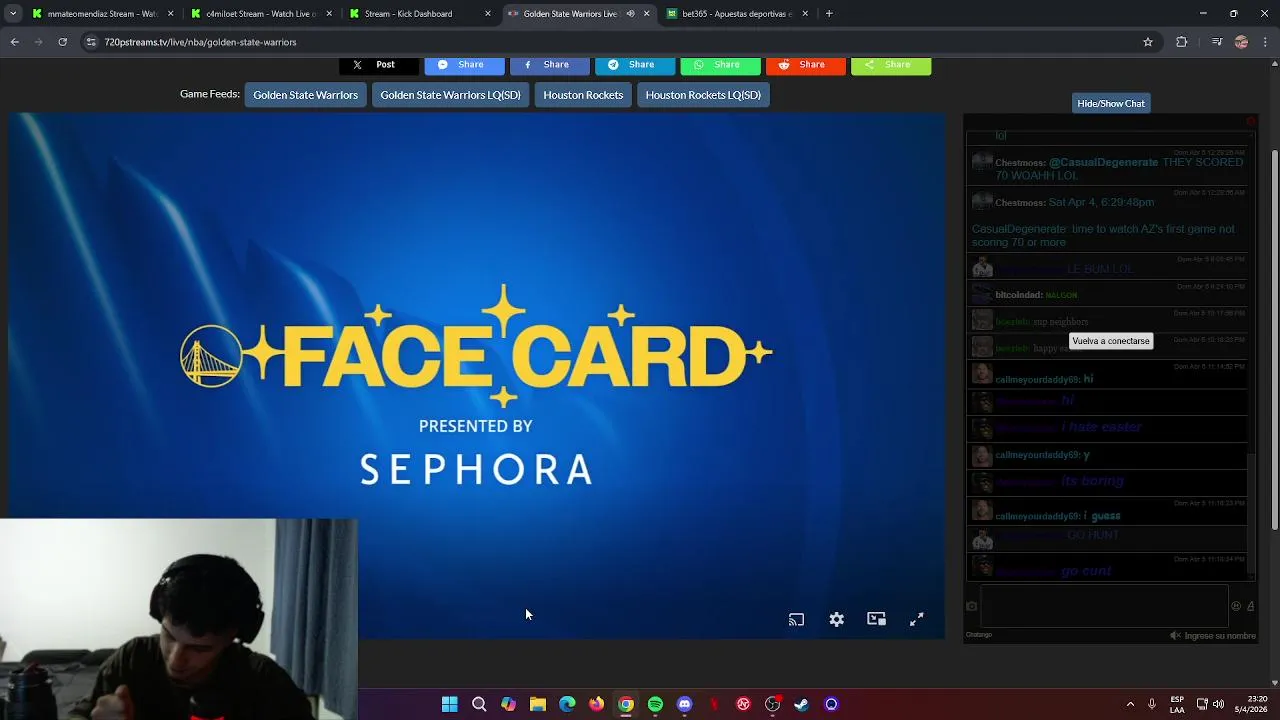Bookmark this page with star icon
Image resolution: width=1280 pixels, height=720 pixels.
click(x=1148, y=42)
